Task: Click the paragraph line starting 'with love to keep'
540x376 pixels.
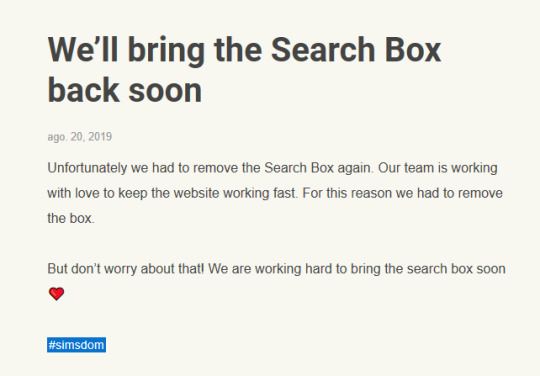Action: coord(275,193)
